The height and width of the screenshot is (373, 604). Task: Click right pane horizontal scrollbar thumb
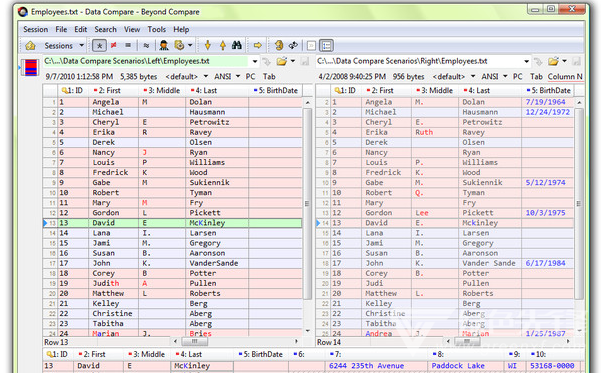point(467,341)
